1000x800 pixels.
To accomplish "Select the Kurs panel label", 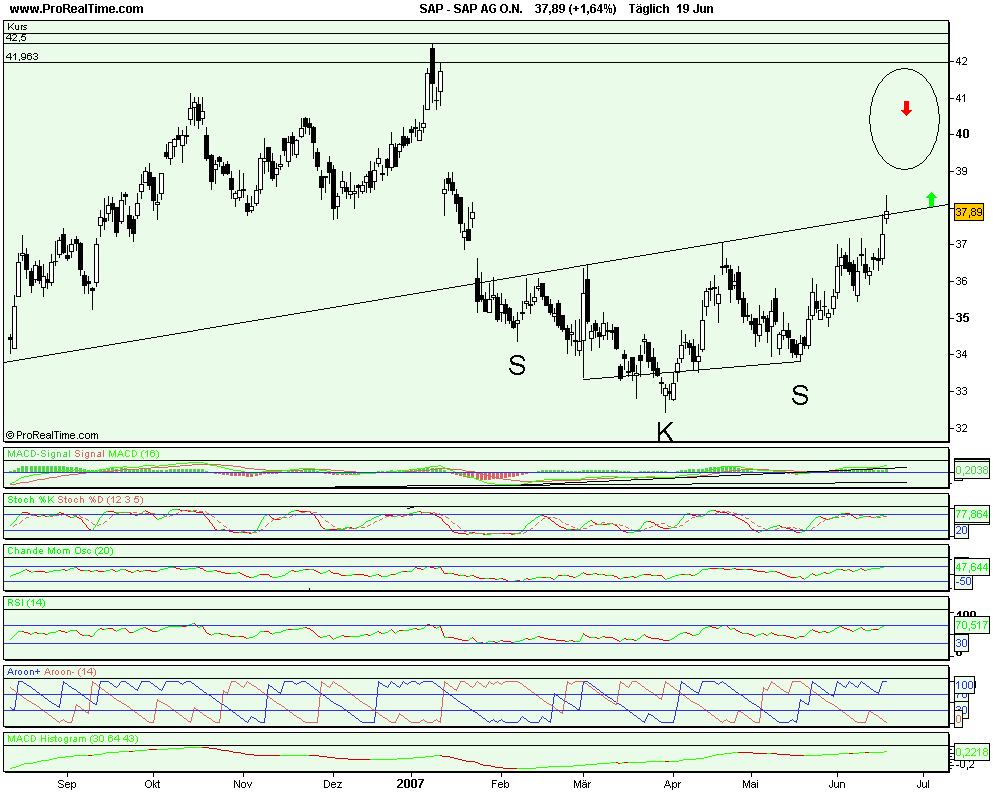I will tap(17, 27).
